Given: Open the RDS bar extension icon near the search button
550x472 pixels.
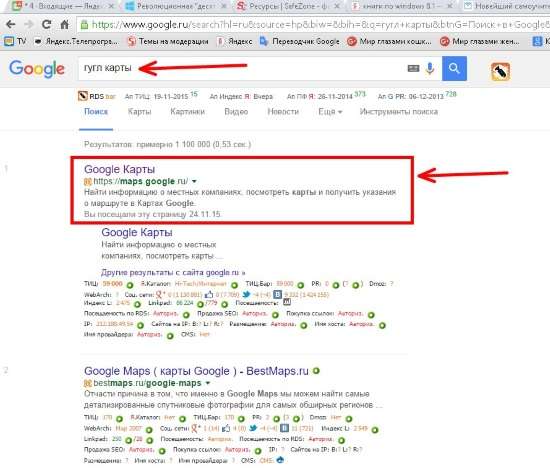Looking at the screenshot, I should pyautogui.click(x=500, y=71).
